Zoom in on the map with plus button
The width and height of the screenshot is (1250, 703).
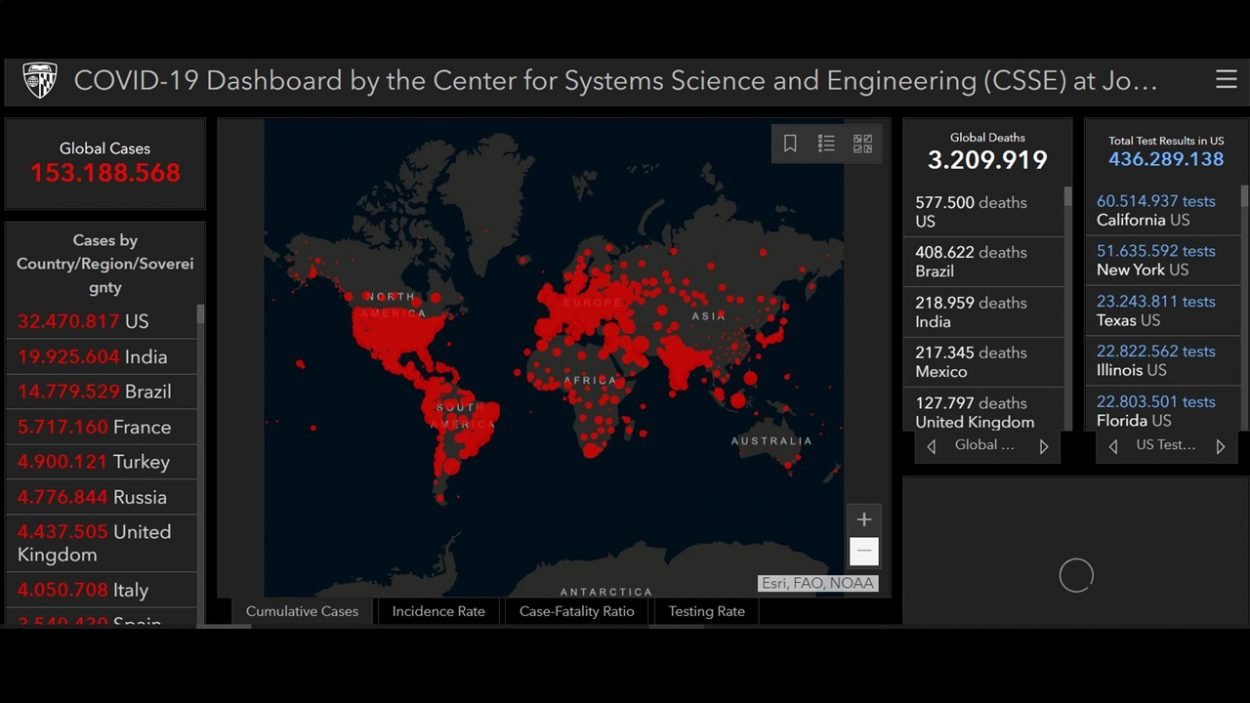(864, 519)
